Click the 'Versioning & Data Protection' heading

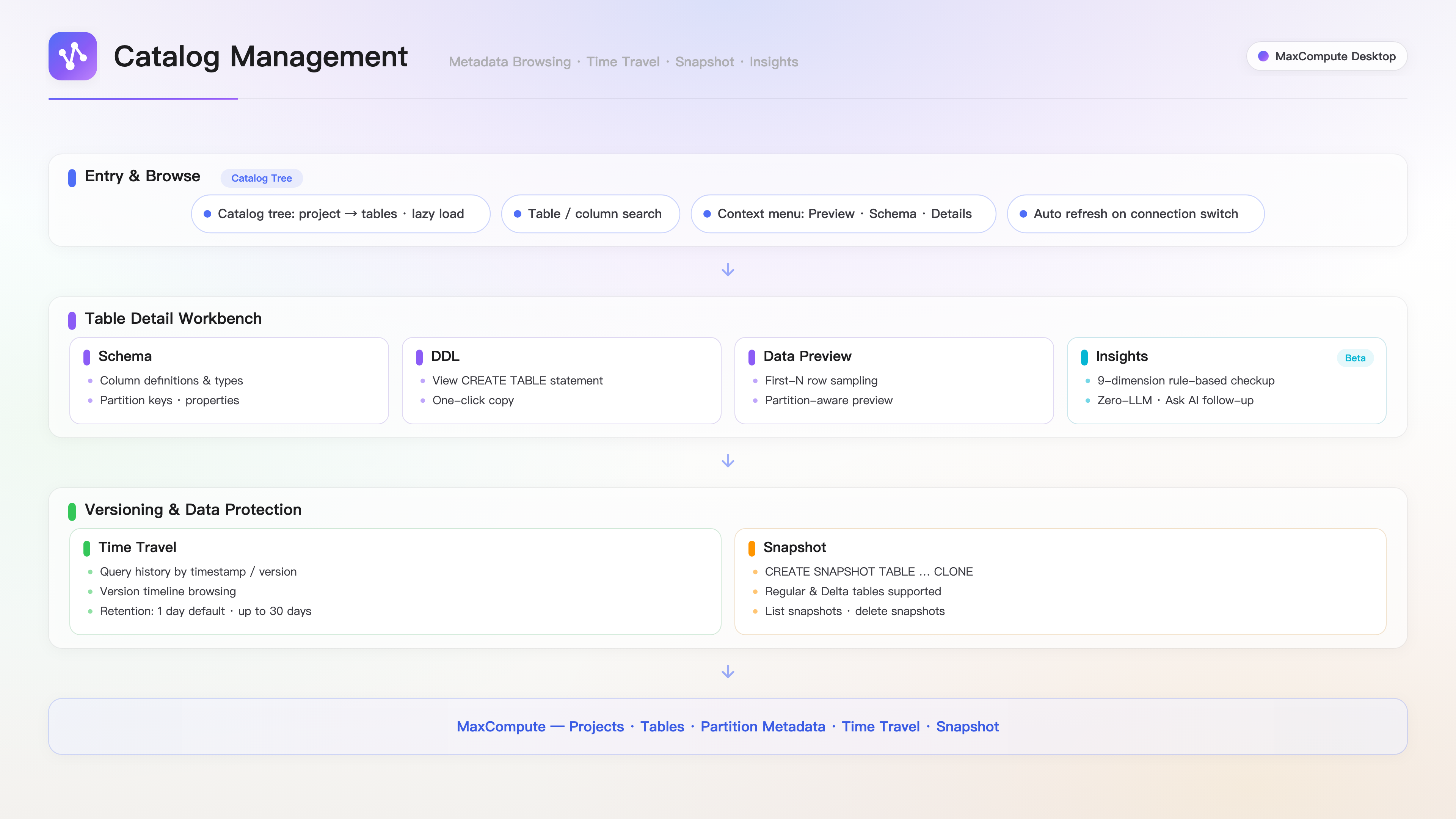point(193,509)
